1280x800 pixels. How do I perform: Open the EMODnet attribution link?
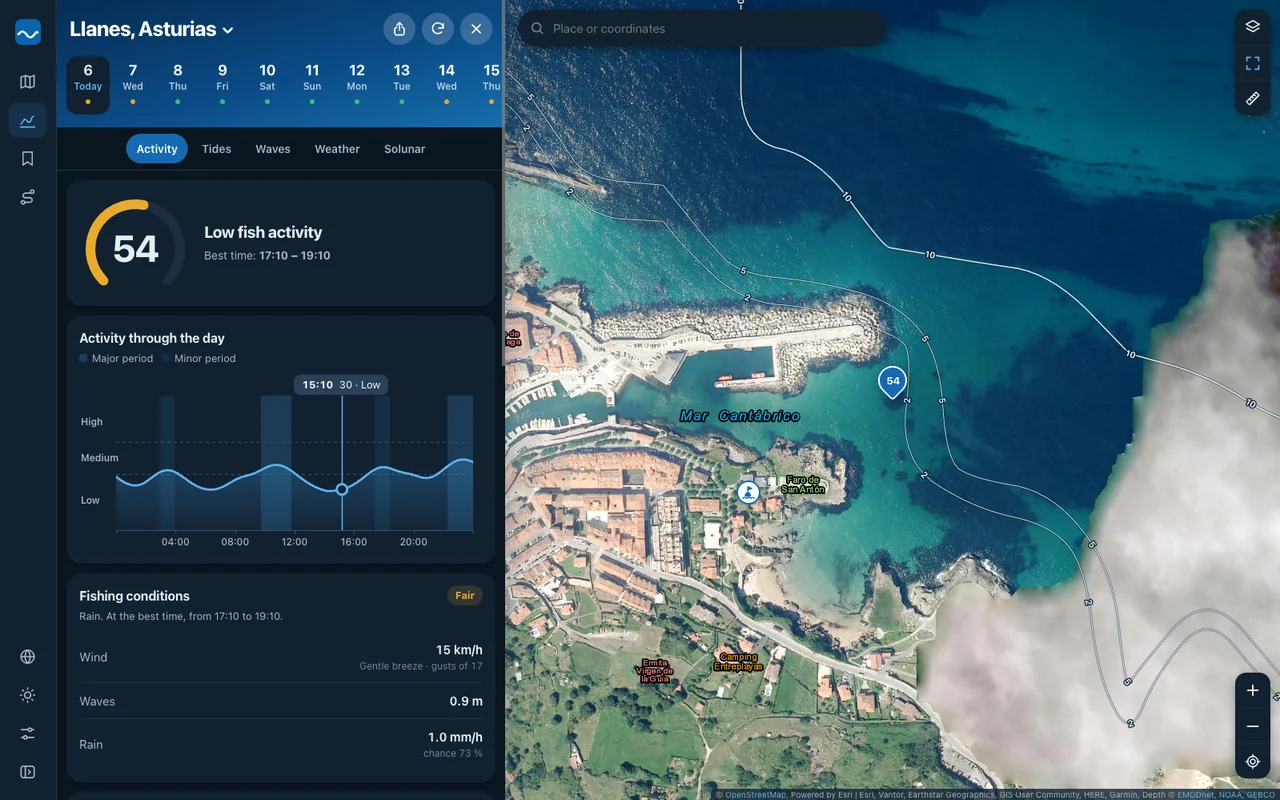(1198, 795)
